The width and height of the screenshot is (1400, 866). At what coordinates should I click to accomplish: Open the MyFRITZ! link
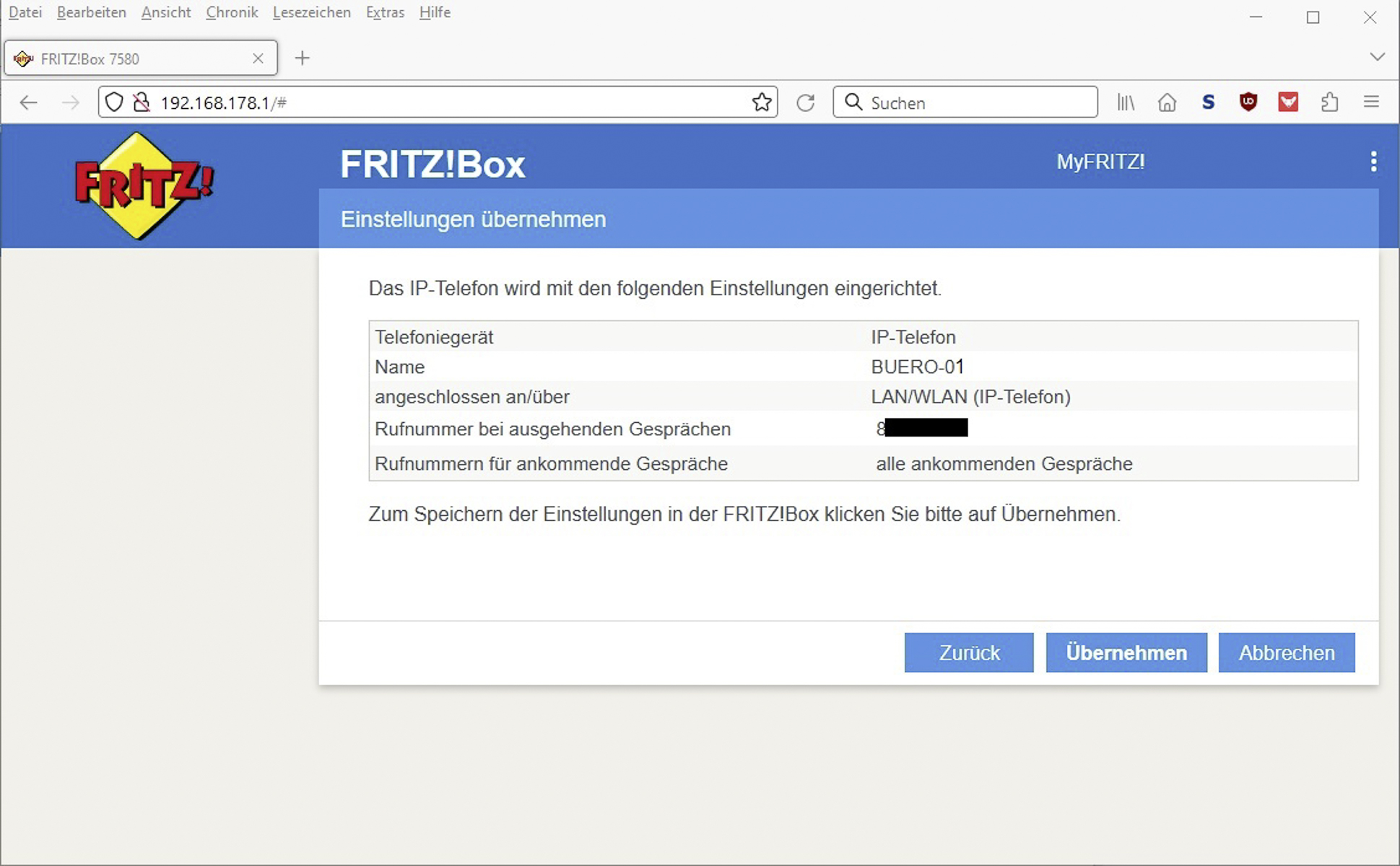(1100, 162)
